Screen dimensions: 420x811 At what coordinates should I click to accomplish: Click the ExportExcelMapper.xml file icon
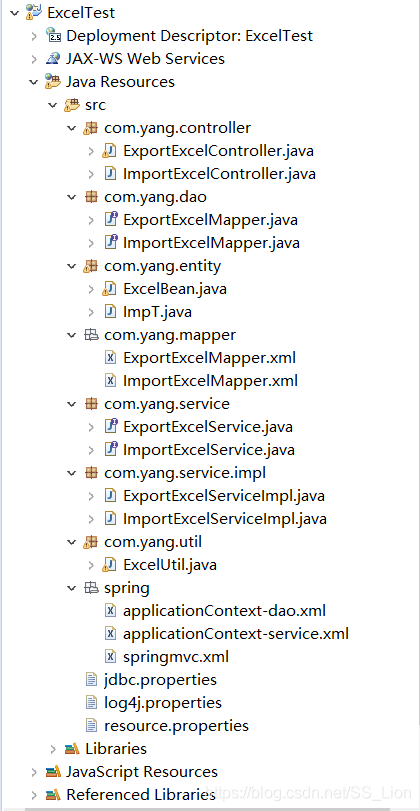[110, 357]
